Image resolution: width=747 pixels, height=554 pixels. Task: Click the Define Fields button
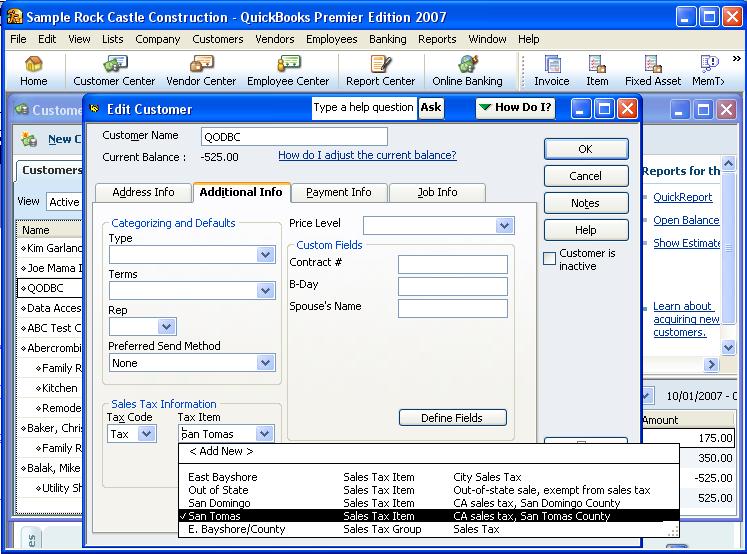pos(452,418)
